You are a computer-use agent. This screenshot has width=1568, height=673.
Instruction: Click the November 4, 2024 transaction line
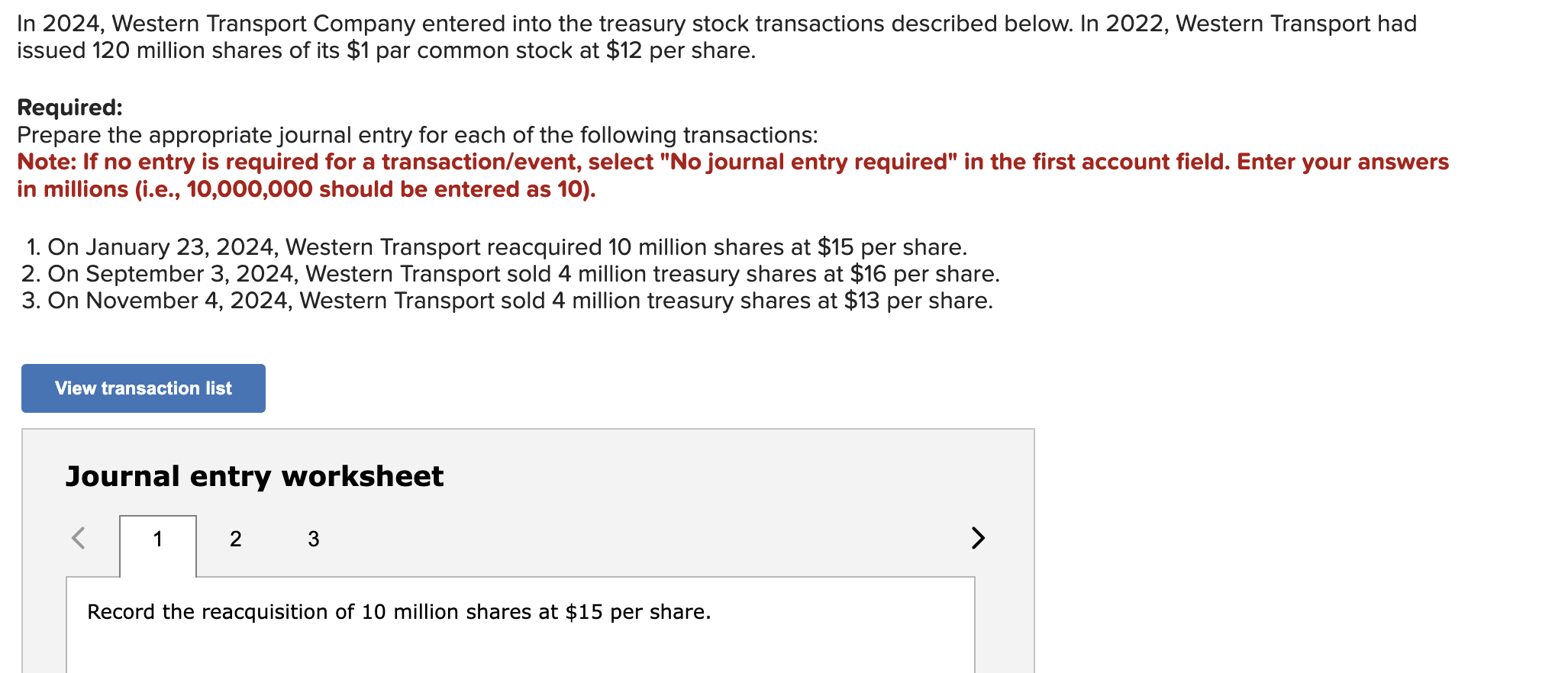click(507, 301)
